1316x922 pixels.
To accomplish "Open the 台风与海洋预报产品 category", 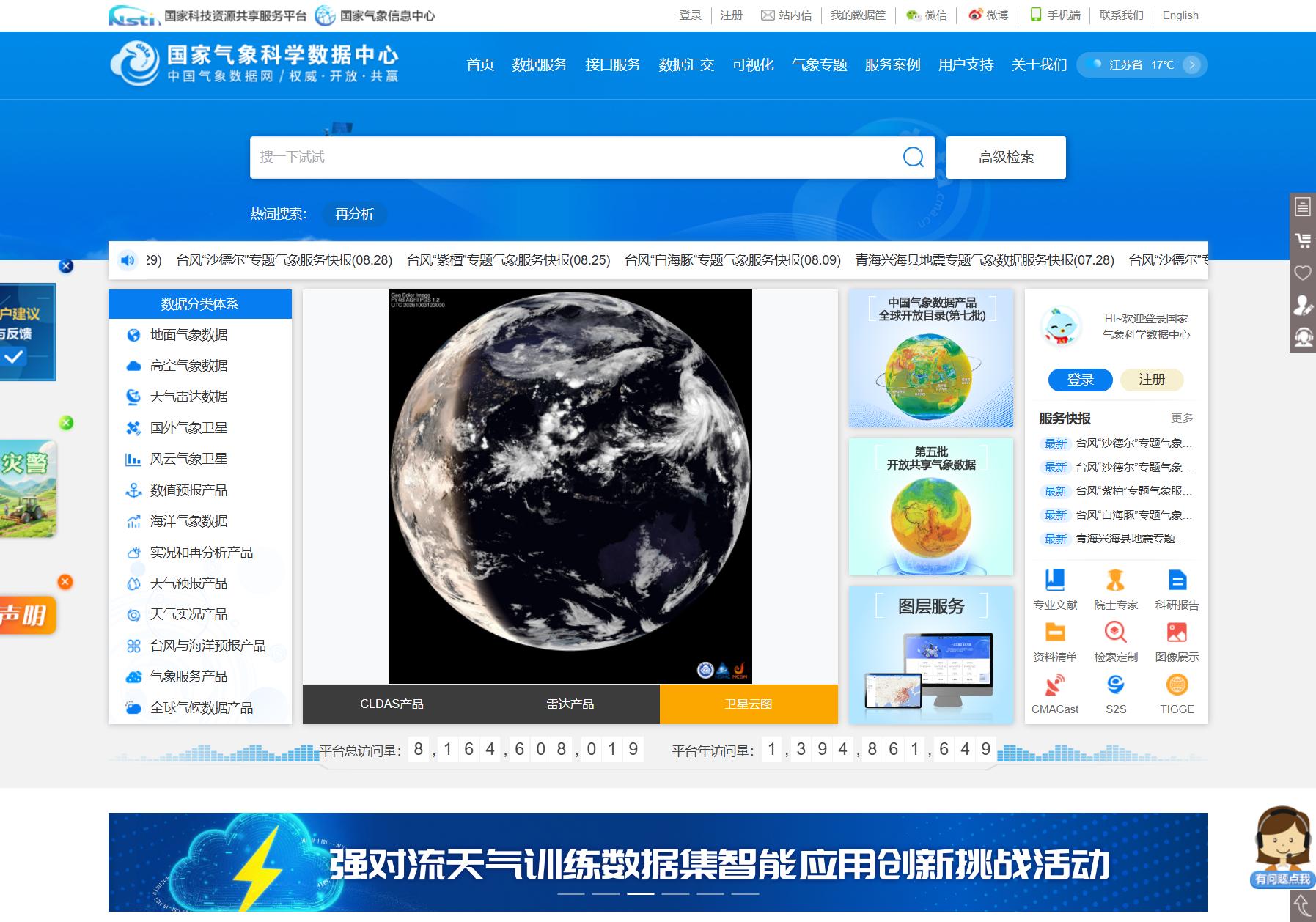I will (207, 646).
